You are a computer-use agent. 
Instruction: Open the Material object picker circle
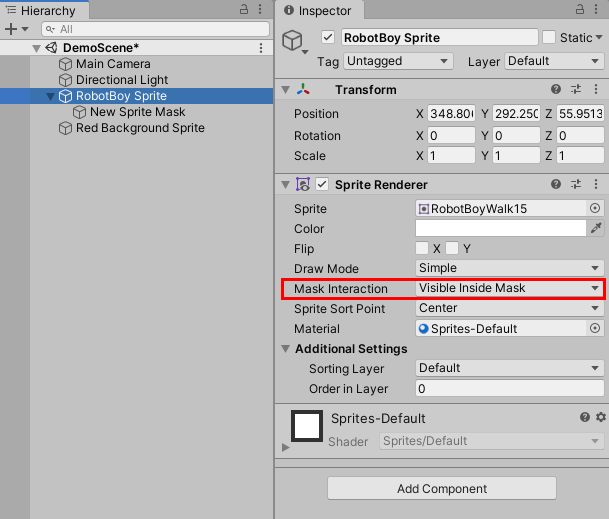(595, 329)
